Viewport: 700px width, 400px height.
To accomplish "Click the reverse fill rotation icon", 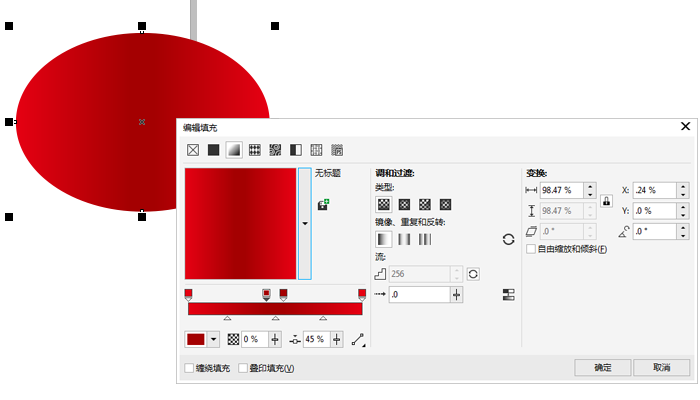I will 508,239.
